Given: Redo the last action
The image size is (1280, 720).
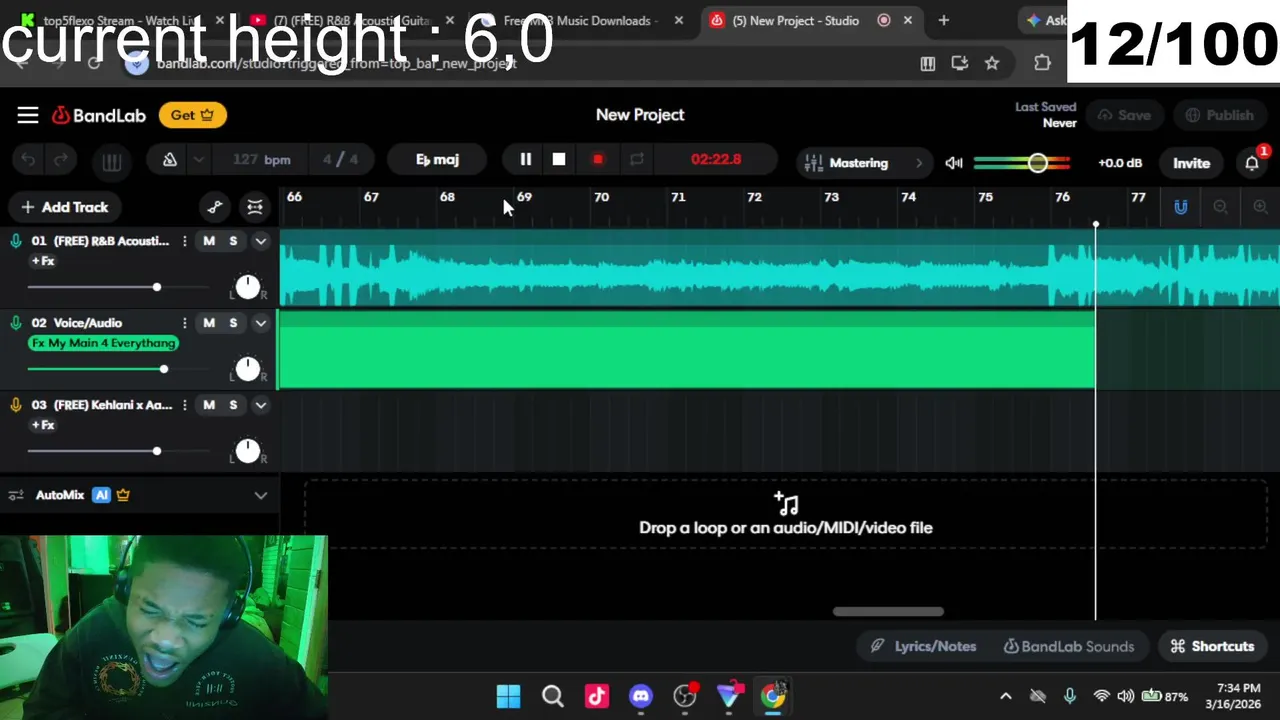Looking at the screenshot, I should [x=61, y=160].
